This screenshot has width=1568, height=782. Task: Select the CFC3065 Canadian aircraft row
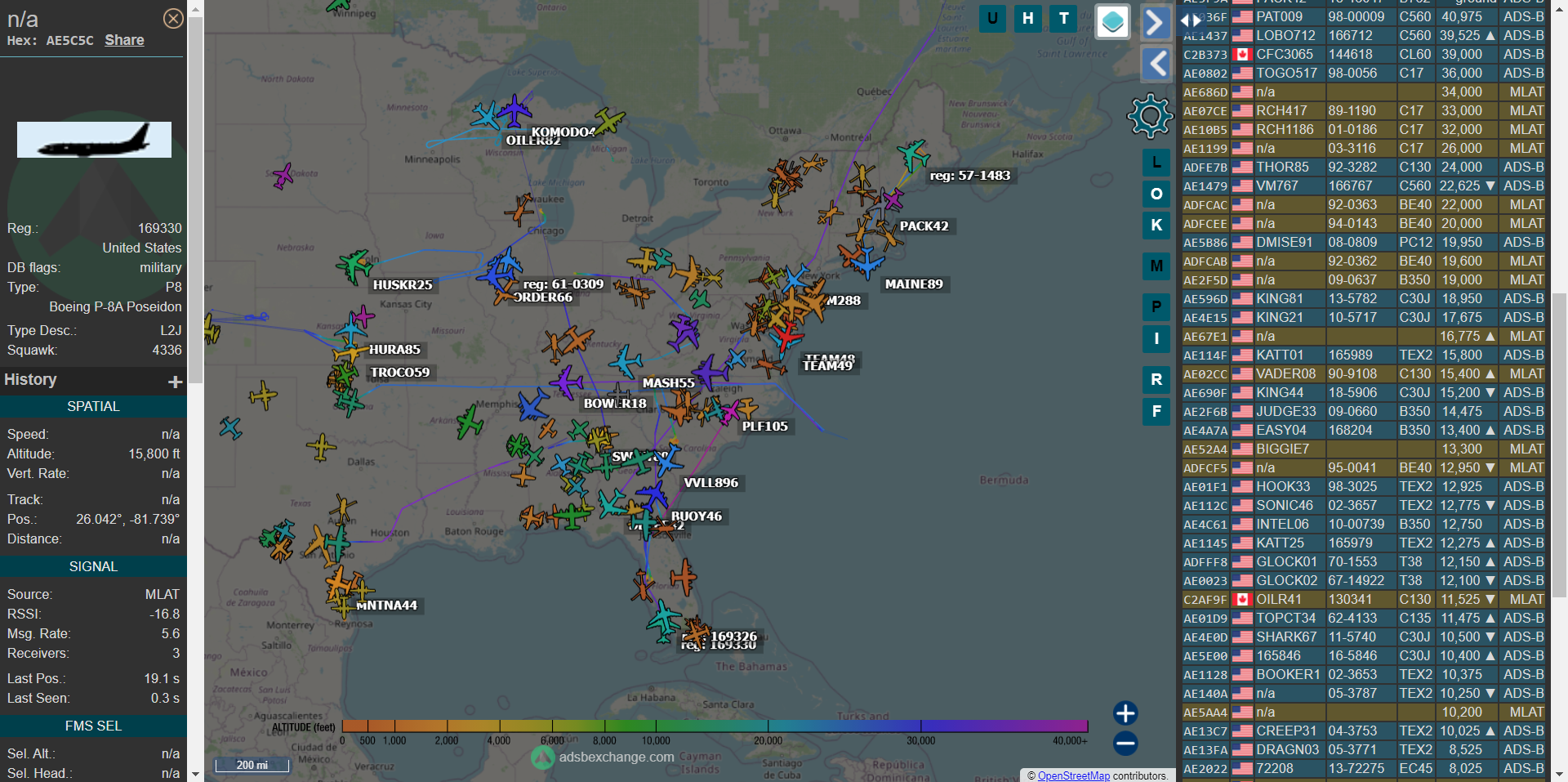click(1363, 54)
